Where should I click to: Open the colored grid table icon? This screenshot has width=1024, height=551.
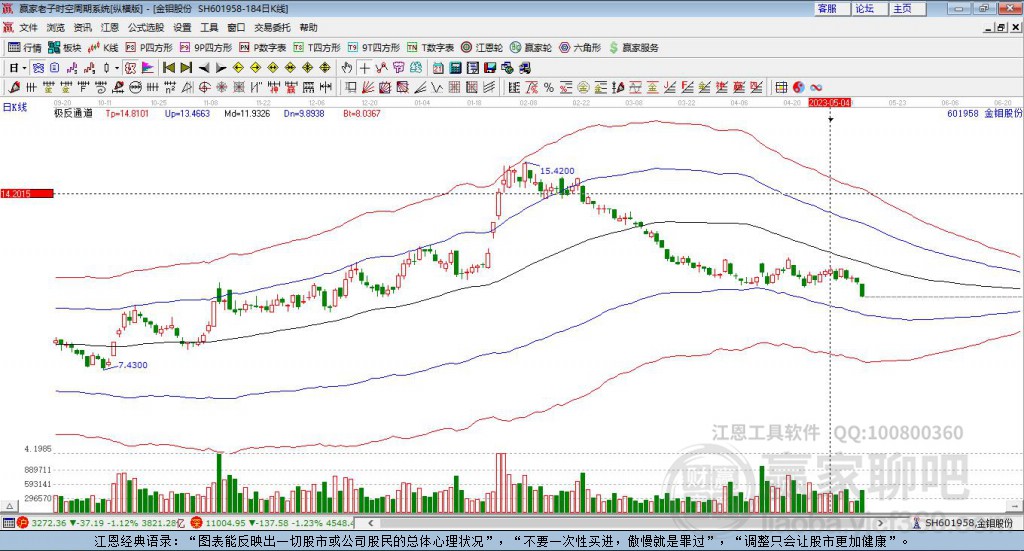(x=781, y=87)
